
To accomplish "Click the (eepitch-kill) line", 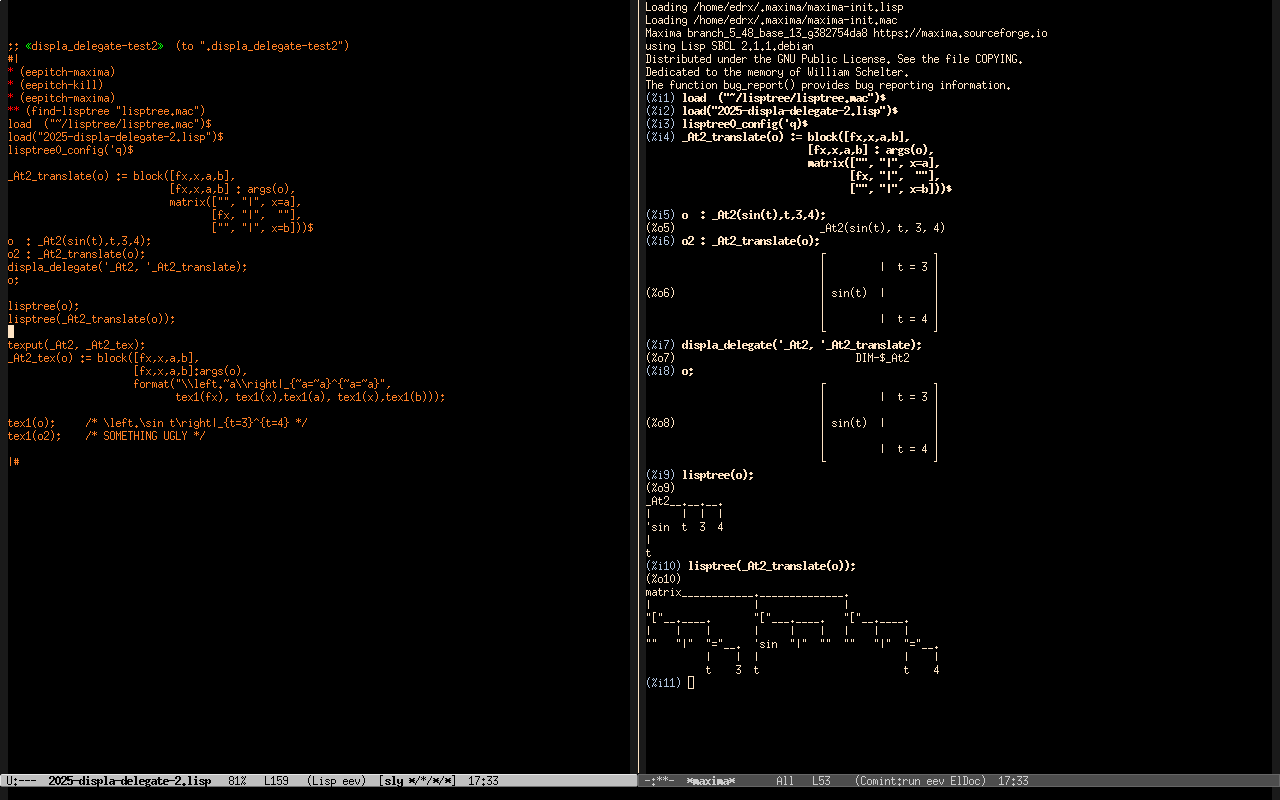I will (x=61, y=85).
